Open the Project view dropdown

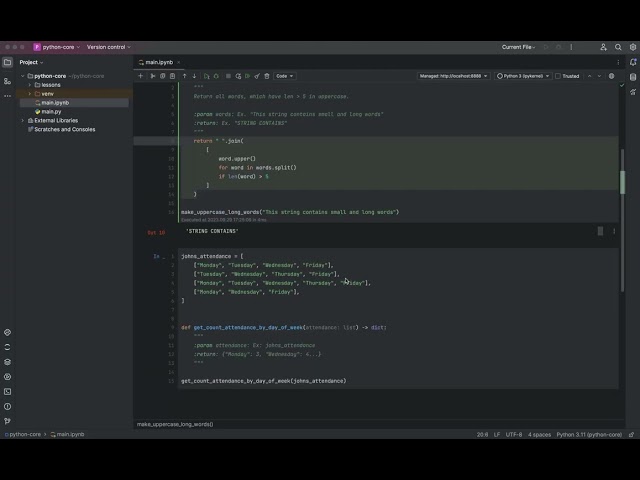coord(31,62)
